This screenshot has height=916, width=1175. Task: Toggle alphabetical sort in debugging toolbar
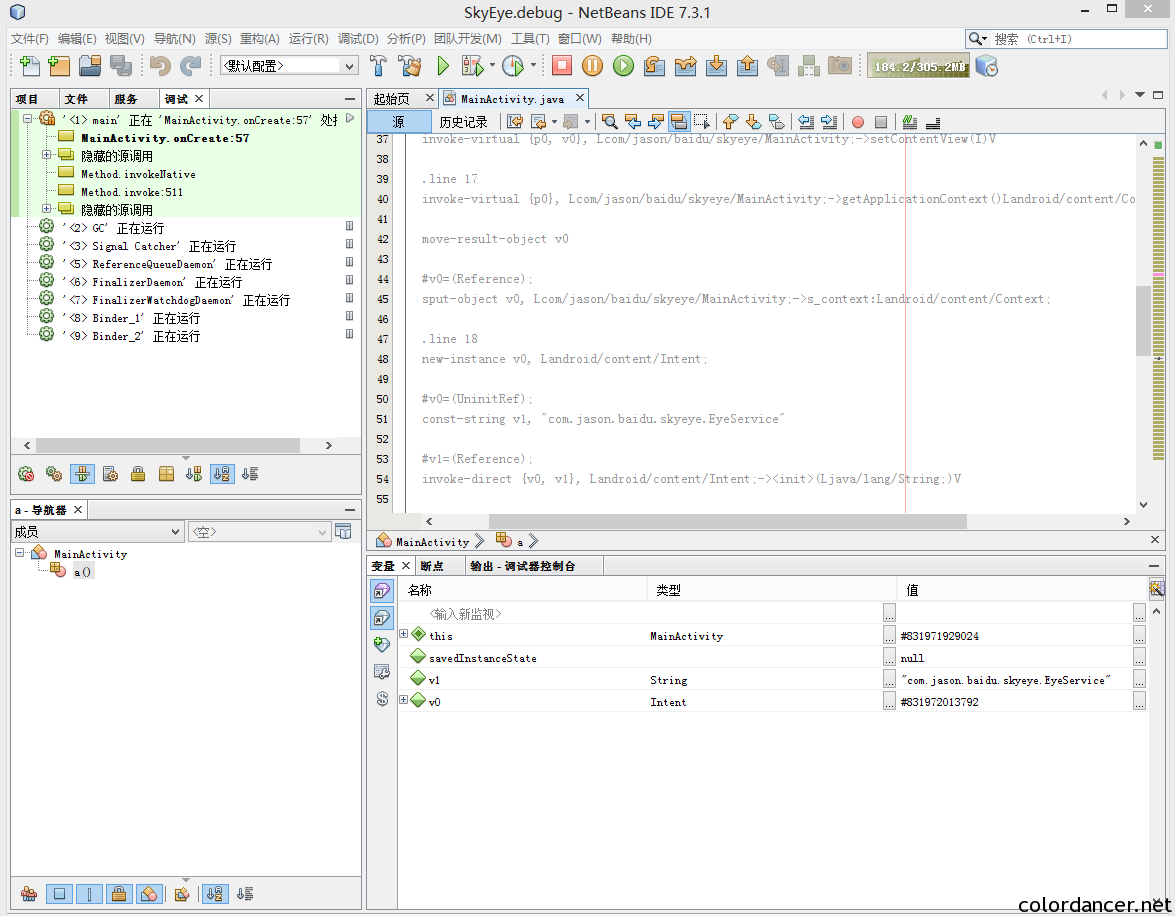pyautogui.click(x=222, y=474)
